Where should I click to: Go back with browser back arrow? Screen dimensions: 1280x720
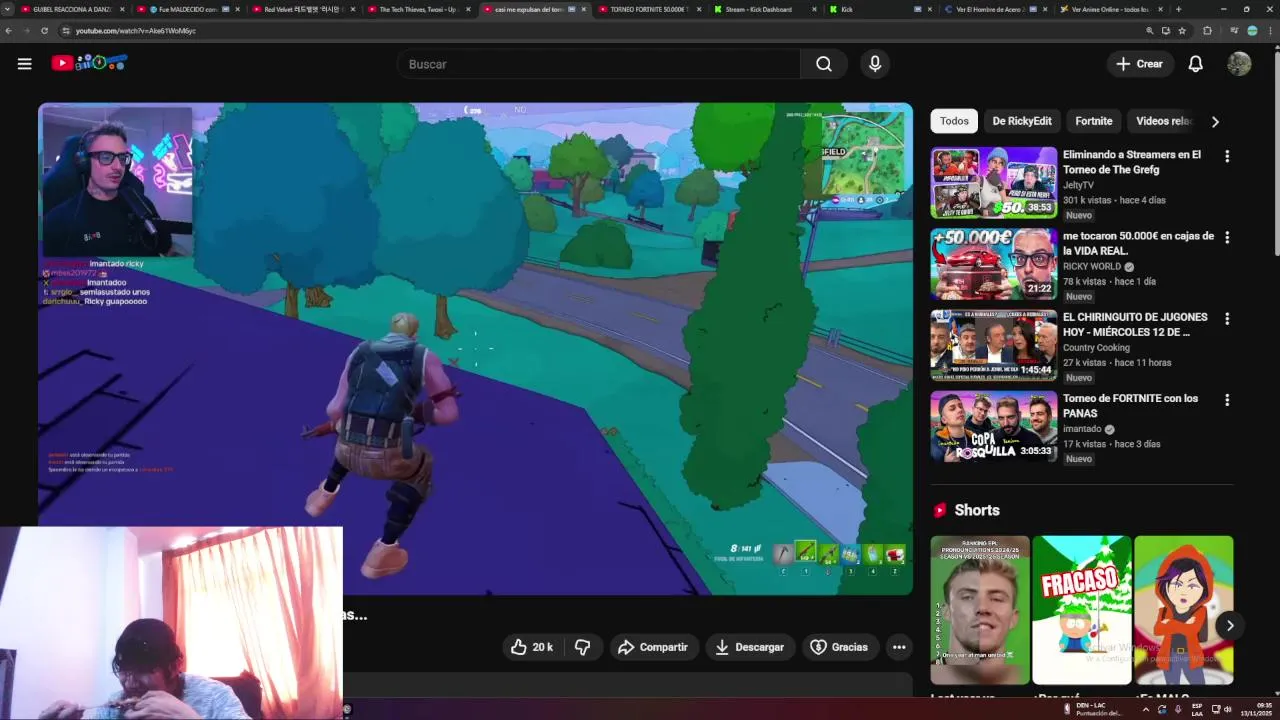tap(9, 31)
